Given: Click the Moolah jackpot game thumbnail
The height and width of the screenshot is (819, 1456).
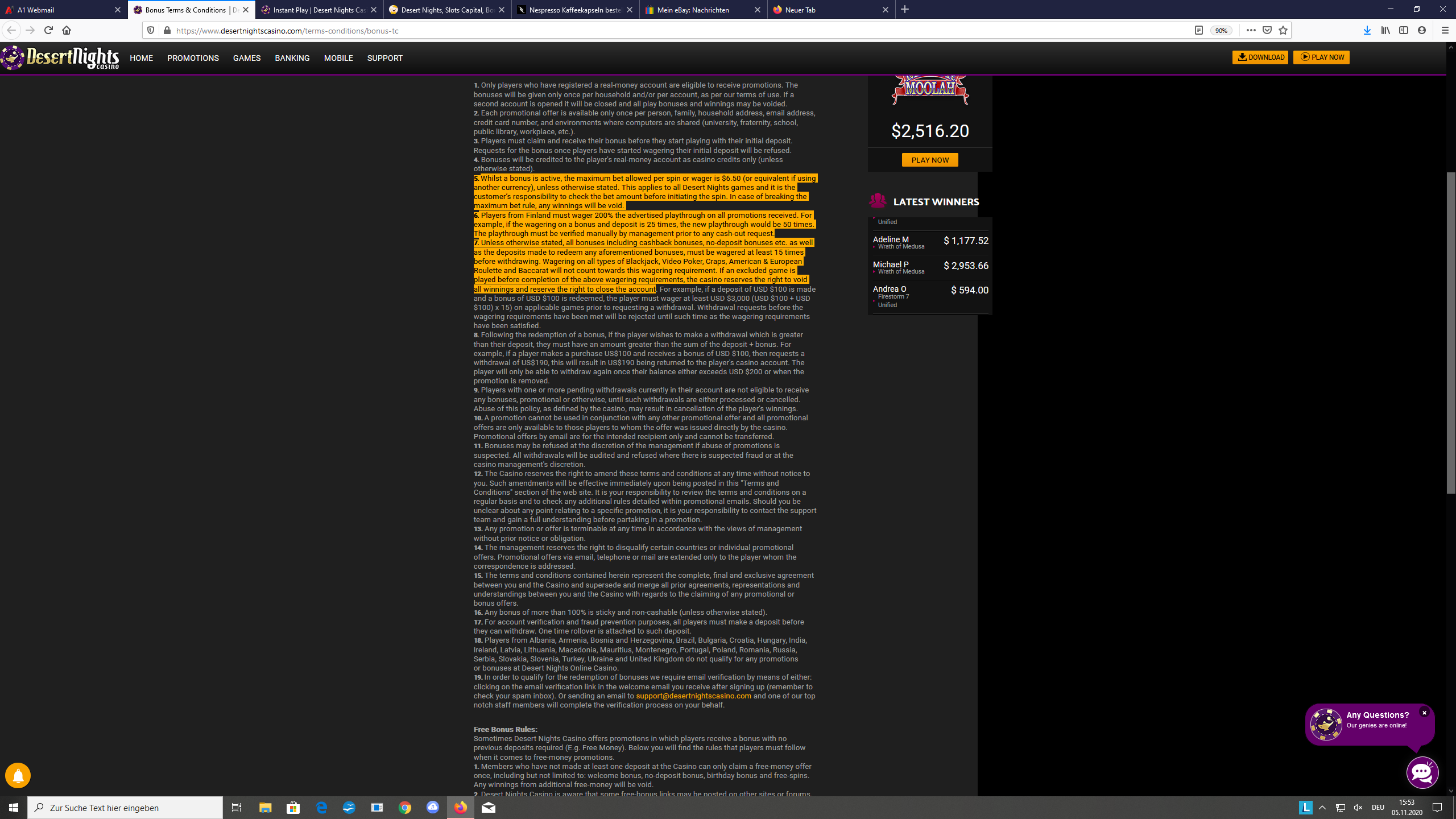Looking at the screenshot, I should pos(930,90).
